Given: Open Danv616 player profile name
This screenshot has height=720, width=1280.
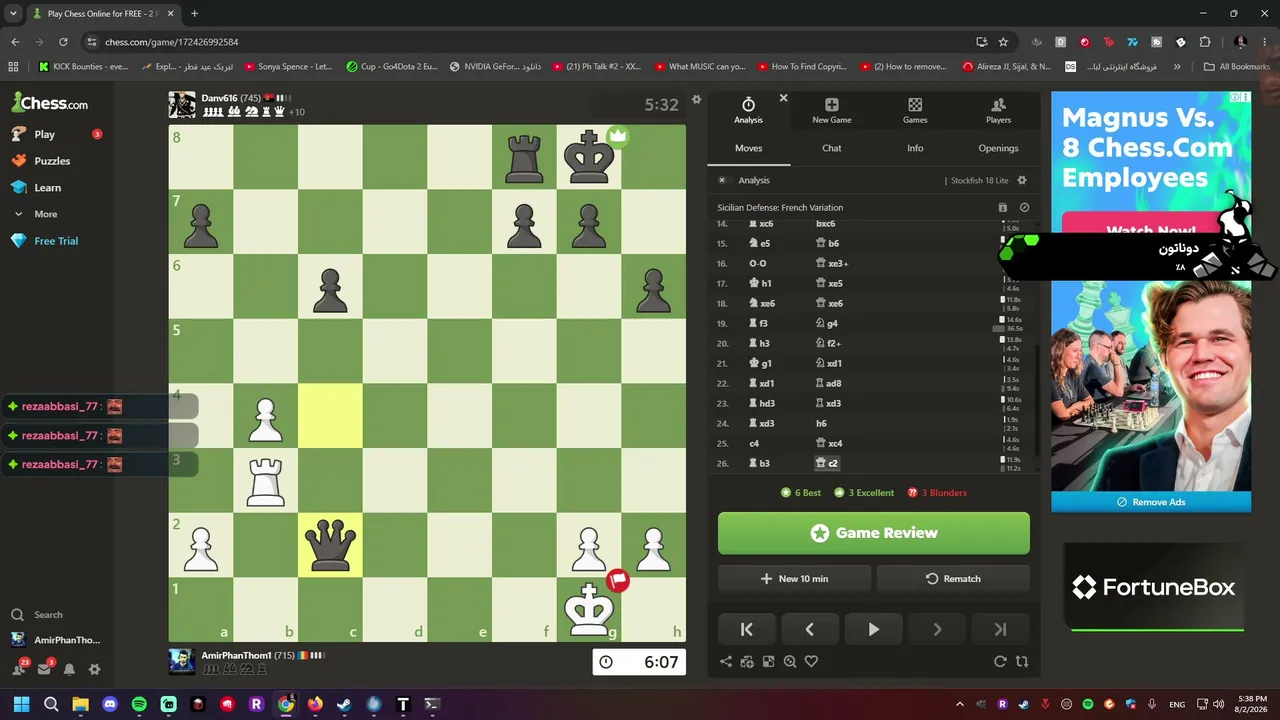Looking at the screenshot, I should point(220,98).
